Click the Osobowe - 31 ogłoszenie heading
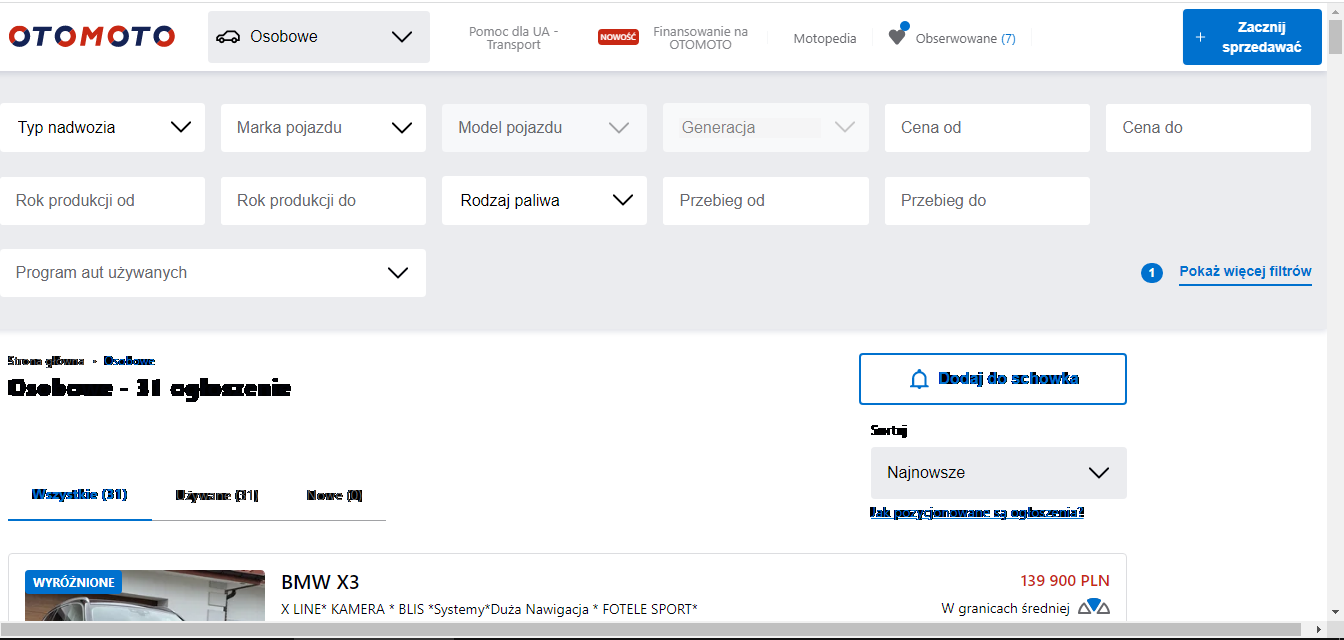This screenshot has width=1344, height=640. tap(149, 388)
